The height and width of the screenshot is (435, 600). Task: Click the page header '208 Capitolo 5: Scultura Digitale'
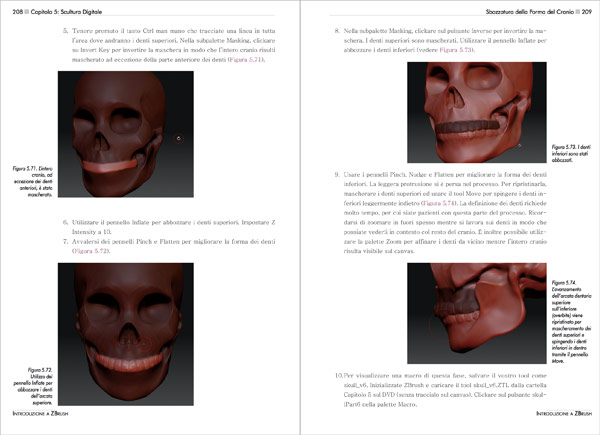click(57, 12)
